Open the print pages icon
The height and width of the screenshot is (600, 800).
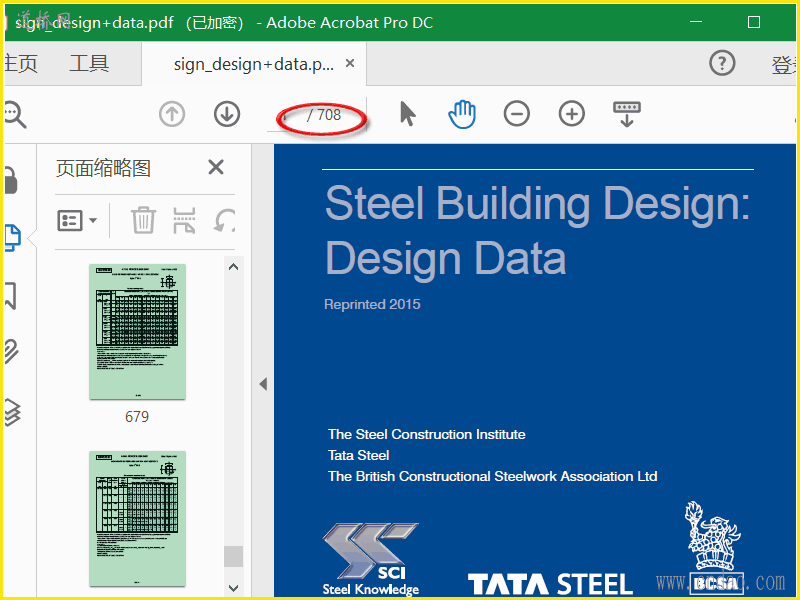[x=184, y=220]
